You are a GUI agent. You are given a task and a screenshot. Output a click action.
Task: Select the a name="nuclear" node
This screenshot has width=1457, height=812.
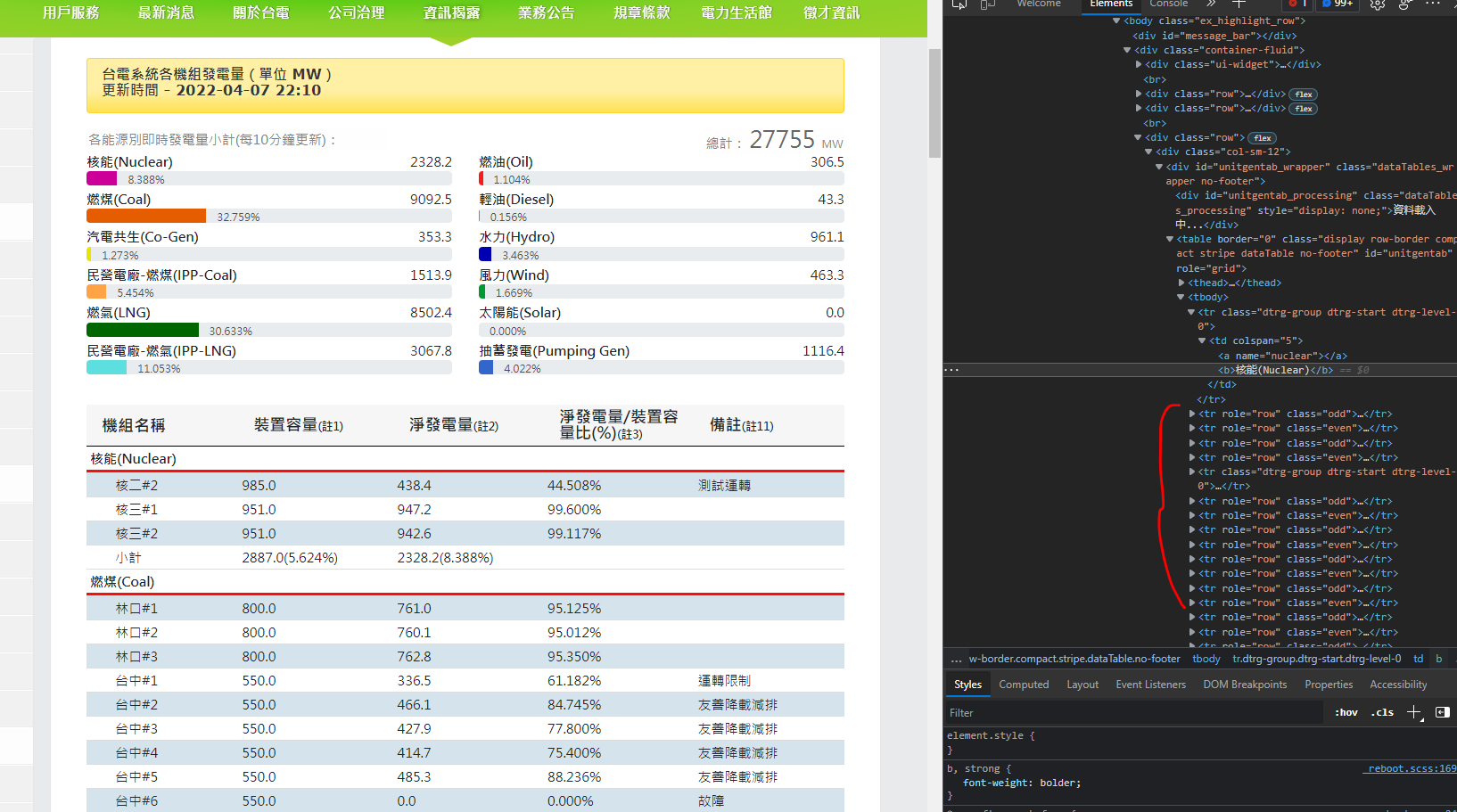(x=1283, y=356)
